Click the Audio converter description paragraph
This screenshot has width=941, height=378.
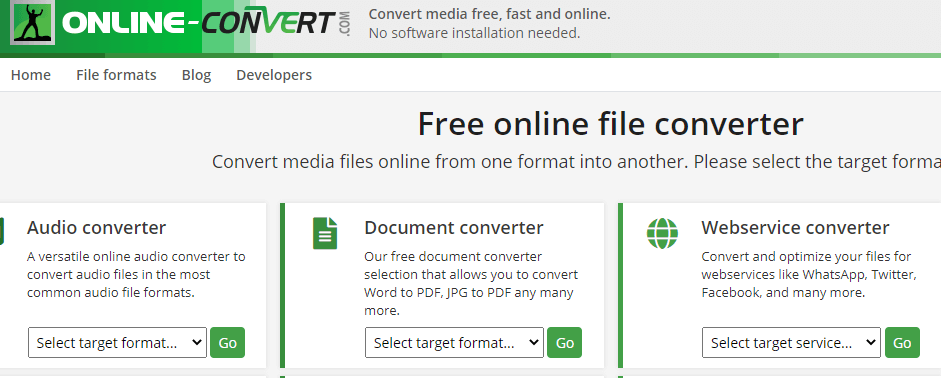(136, 275)
